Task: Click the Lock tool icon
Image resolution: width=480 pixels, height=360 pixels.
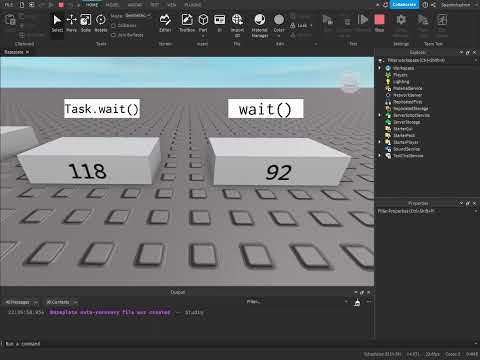Action: (293, 25)
